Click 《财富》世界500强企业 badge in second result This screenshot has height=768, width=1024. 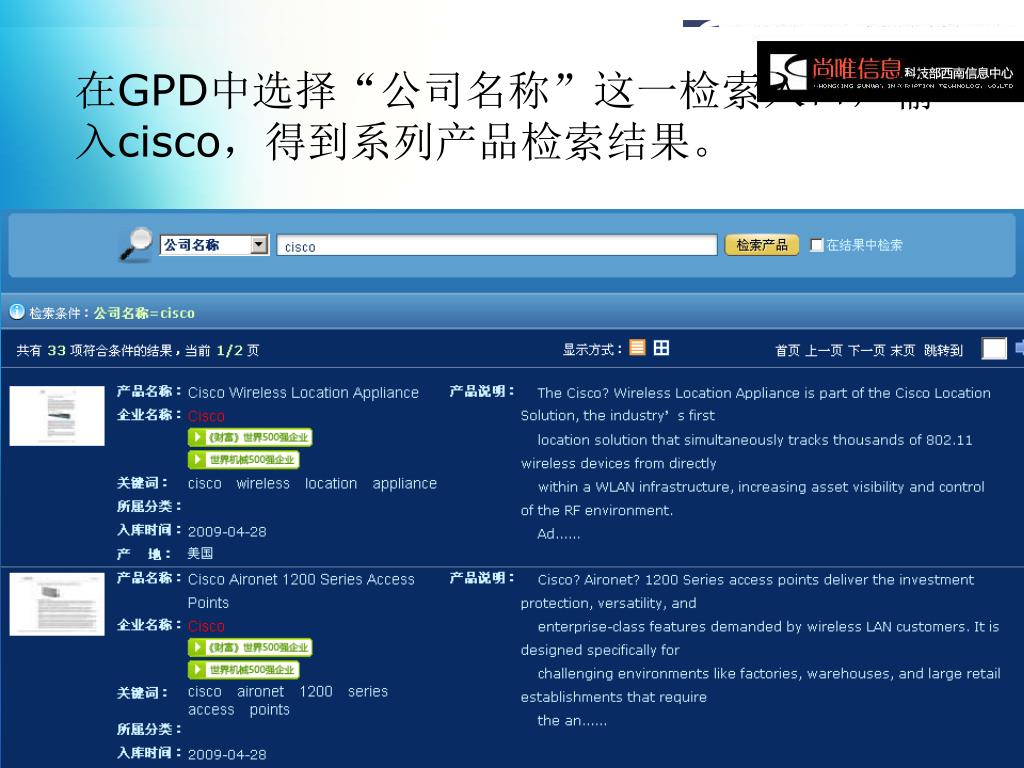pyautogui.click(x=250, y=647)
